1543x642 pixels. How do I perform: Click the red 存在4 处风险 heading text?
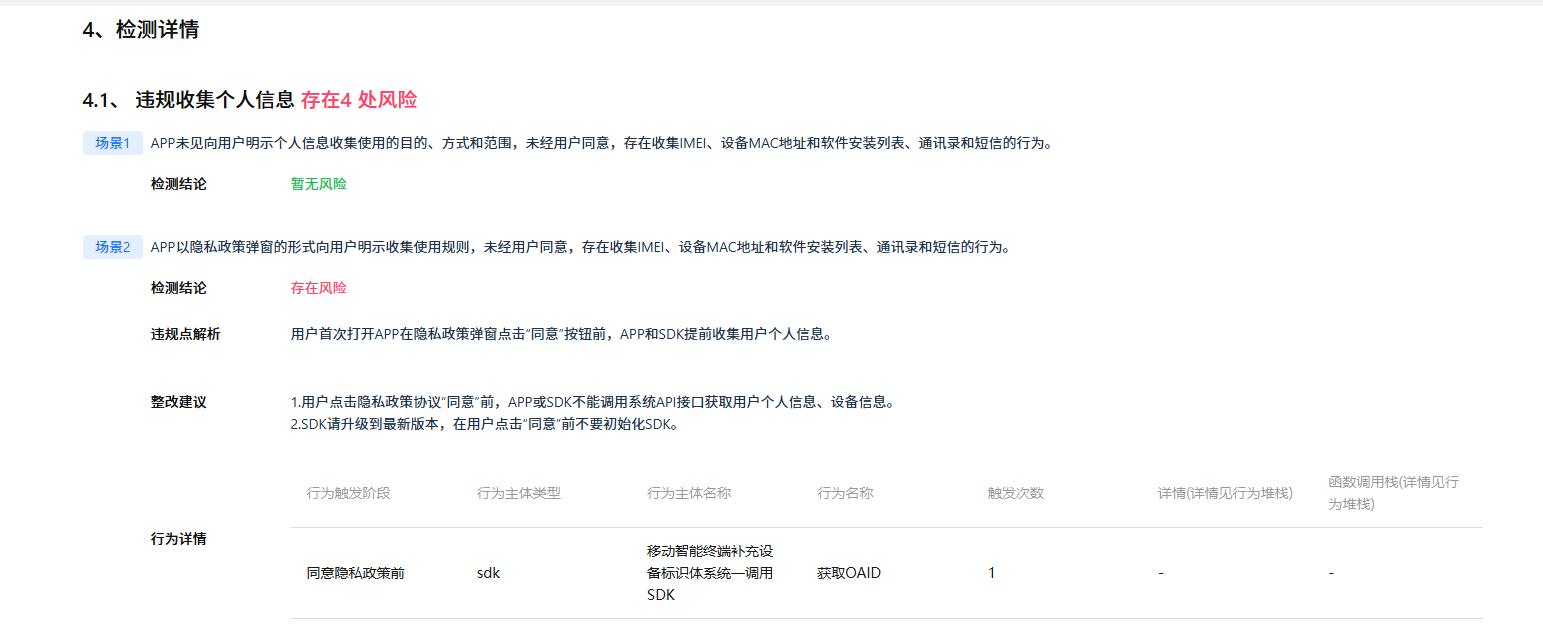(x=359, y=100)
